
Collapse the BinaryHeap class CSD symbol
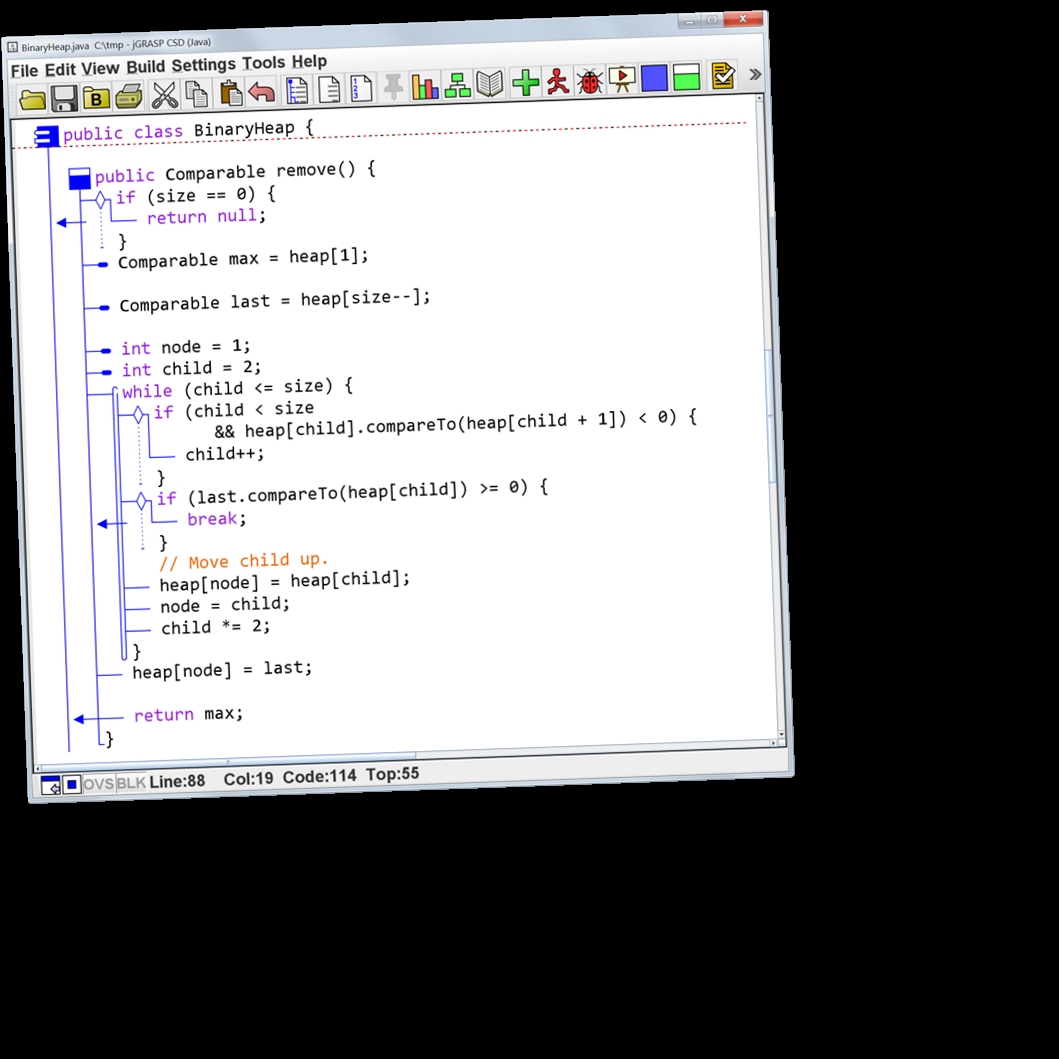pos(46,136)
